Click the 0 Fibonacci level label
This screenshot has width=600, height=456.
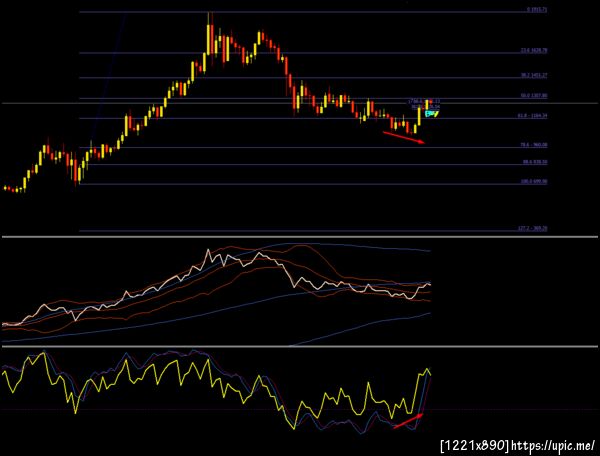coord(536,10)
